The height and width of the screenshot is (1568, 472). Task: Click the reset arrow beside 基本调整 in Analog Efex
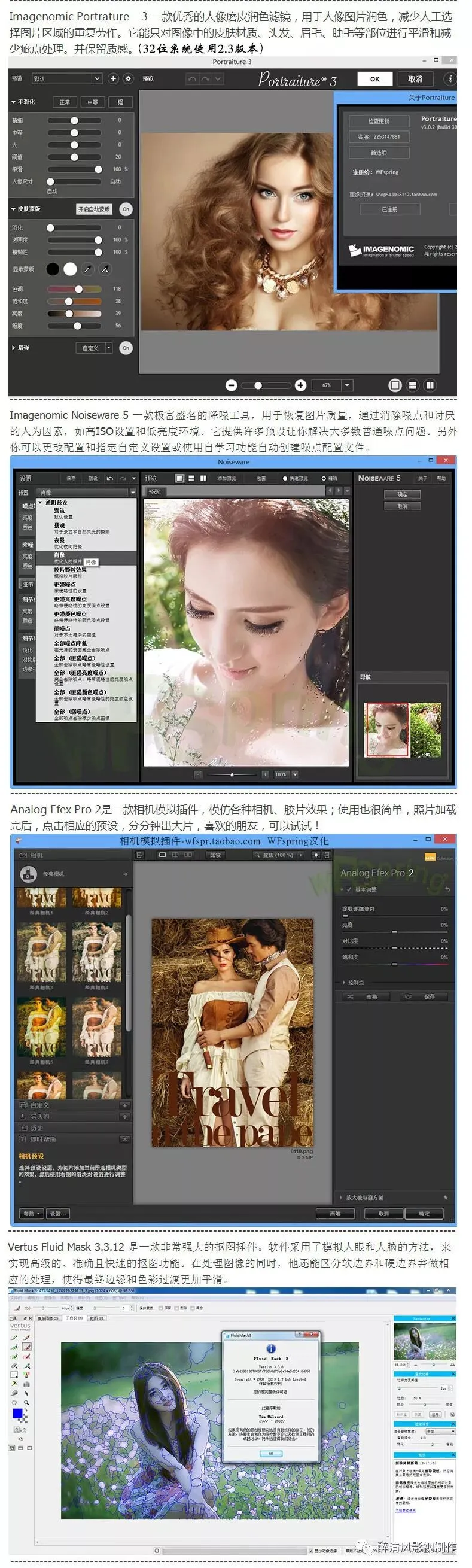click(x=447, y=889)
